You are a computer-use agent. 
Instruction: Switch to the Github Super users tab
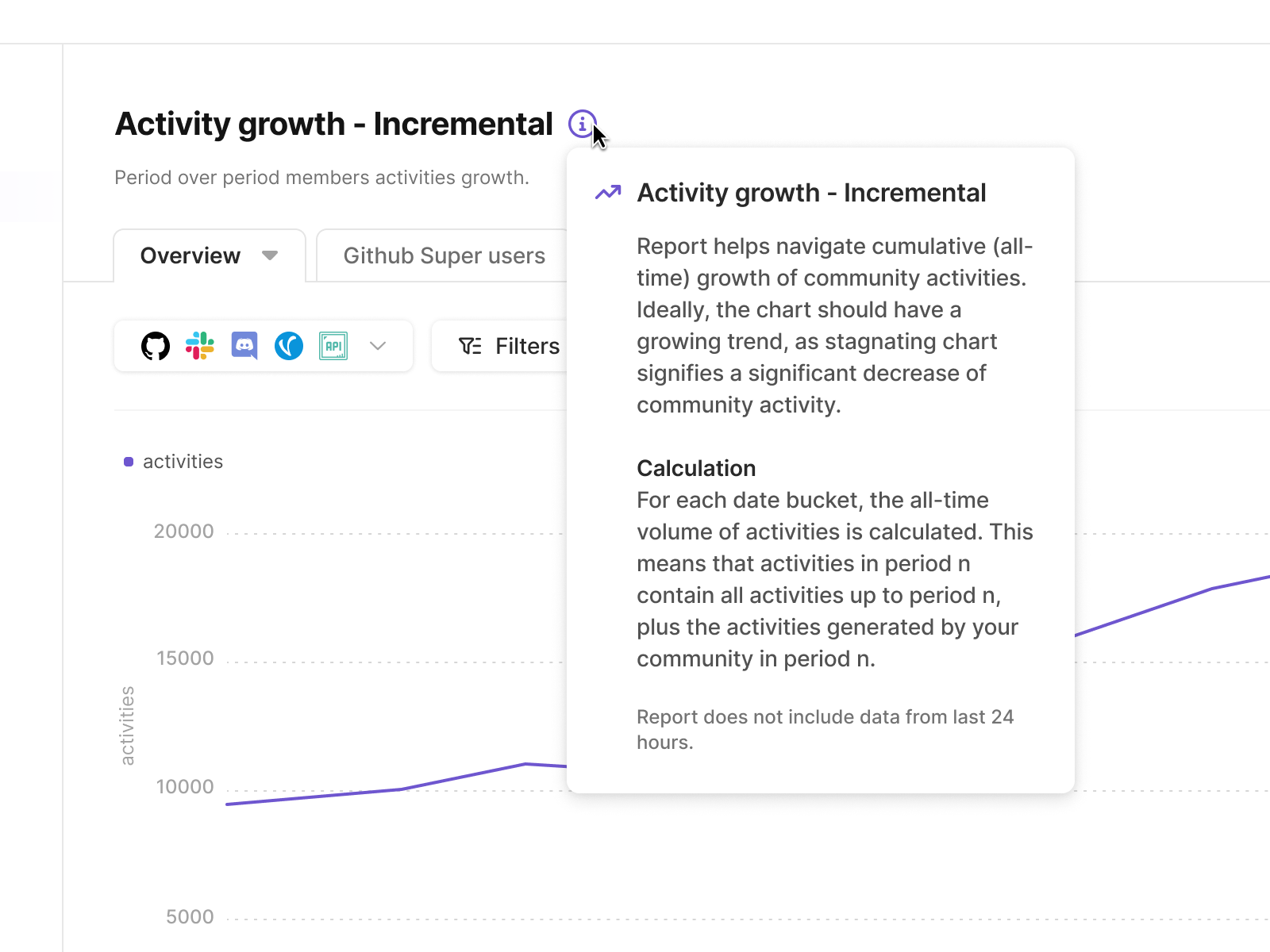pos(444,255)
